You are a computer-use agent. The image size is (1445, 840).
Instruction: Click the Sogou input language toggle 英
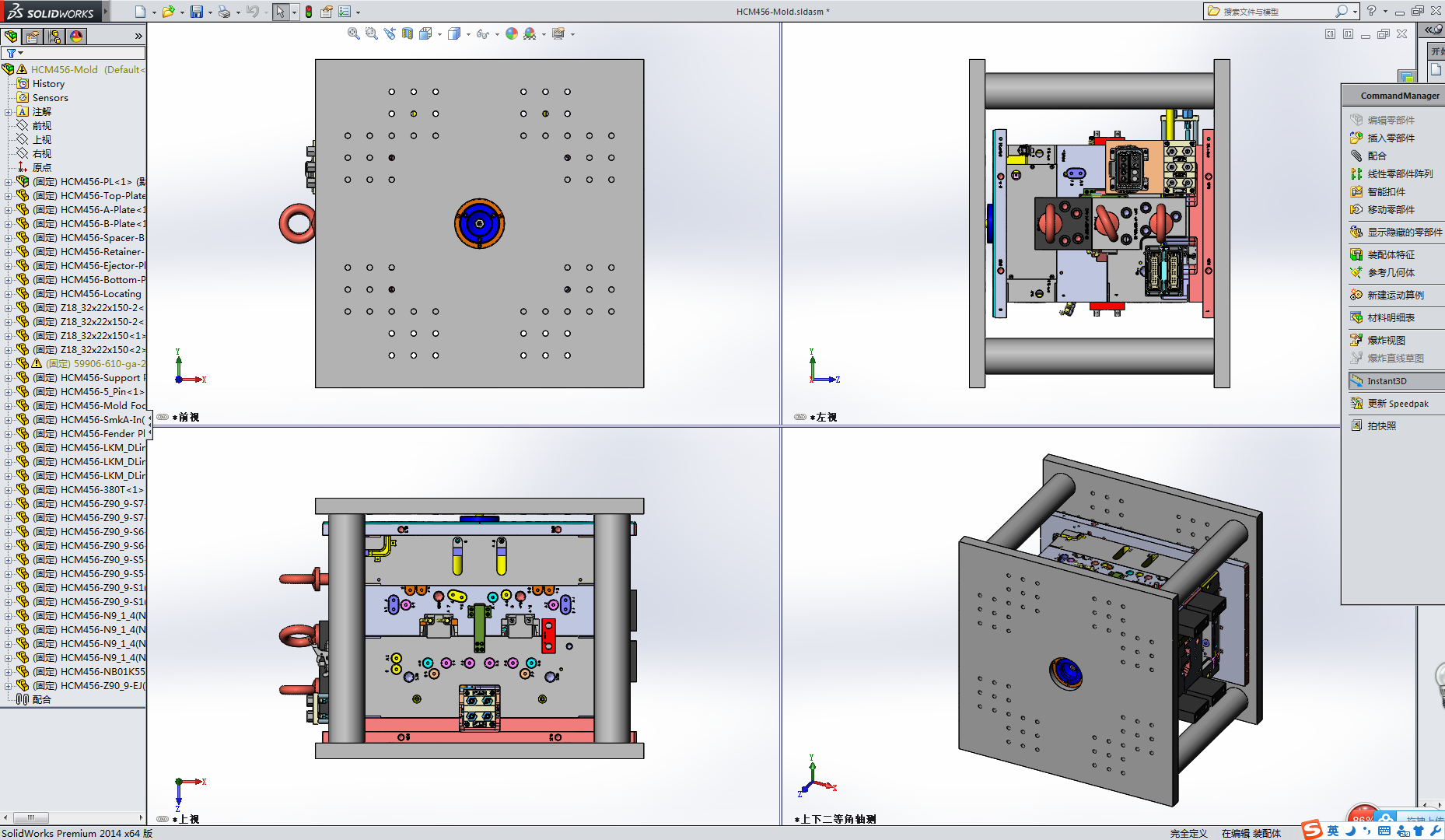point(1331,831)
